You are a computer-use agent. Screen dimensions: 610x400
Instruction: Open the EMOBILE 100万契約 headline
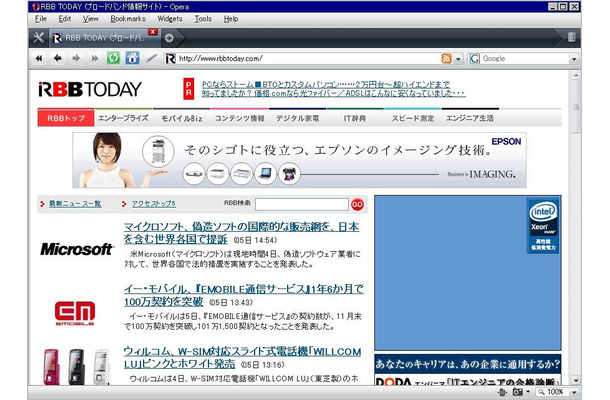point(244,295)
